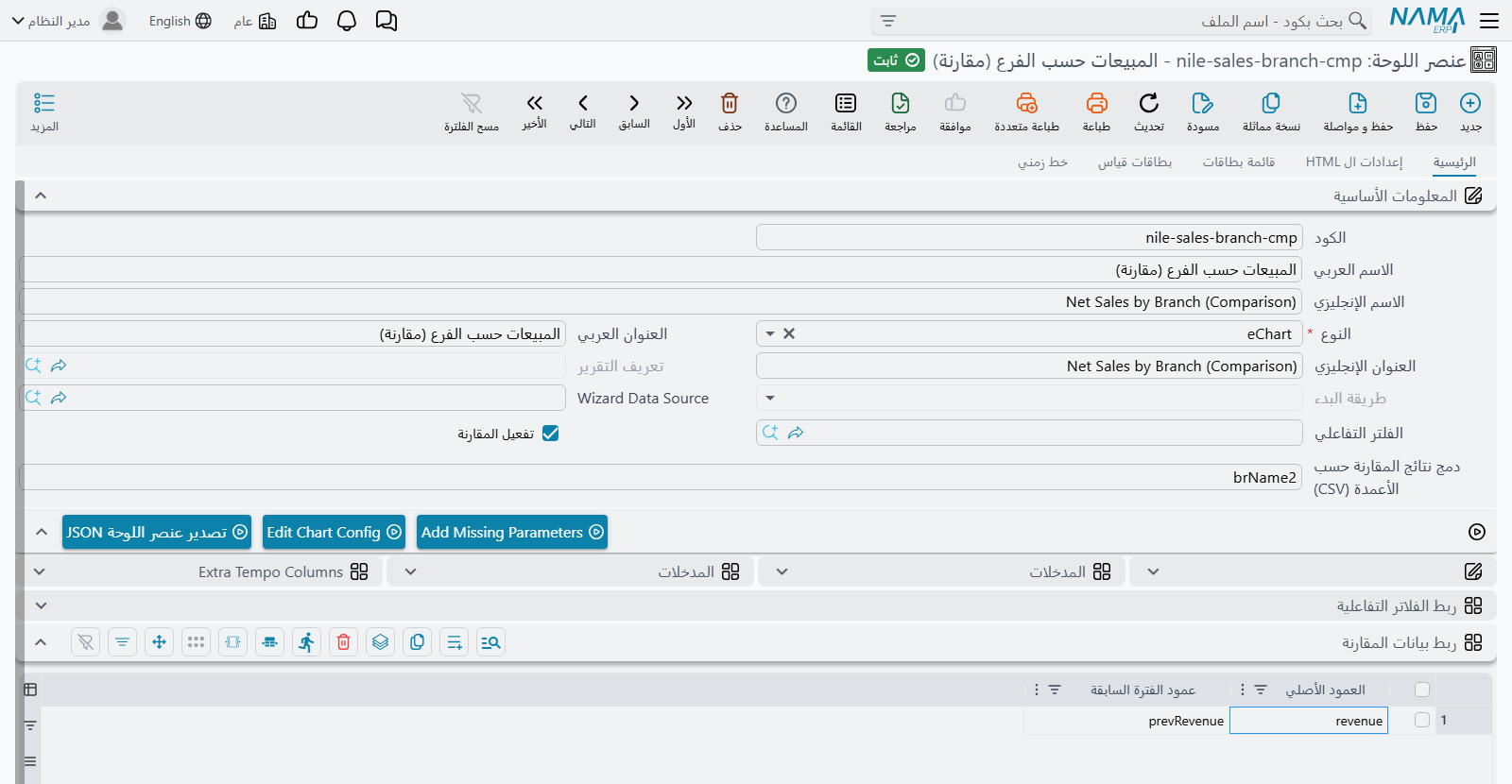Expand the ربط الفلاتر التفاعلية section
Screen dimensions: 1512x784
(41, 605)
